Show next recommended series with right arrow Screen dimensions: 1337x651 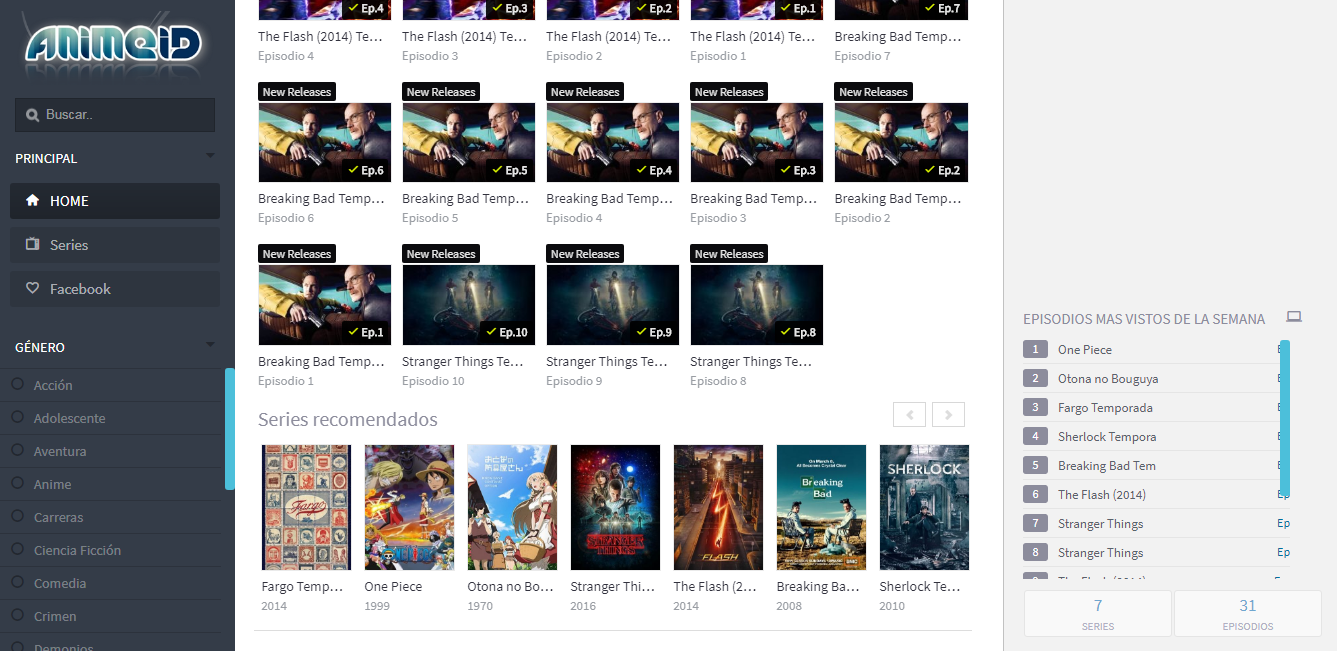[948, 414]
